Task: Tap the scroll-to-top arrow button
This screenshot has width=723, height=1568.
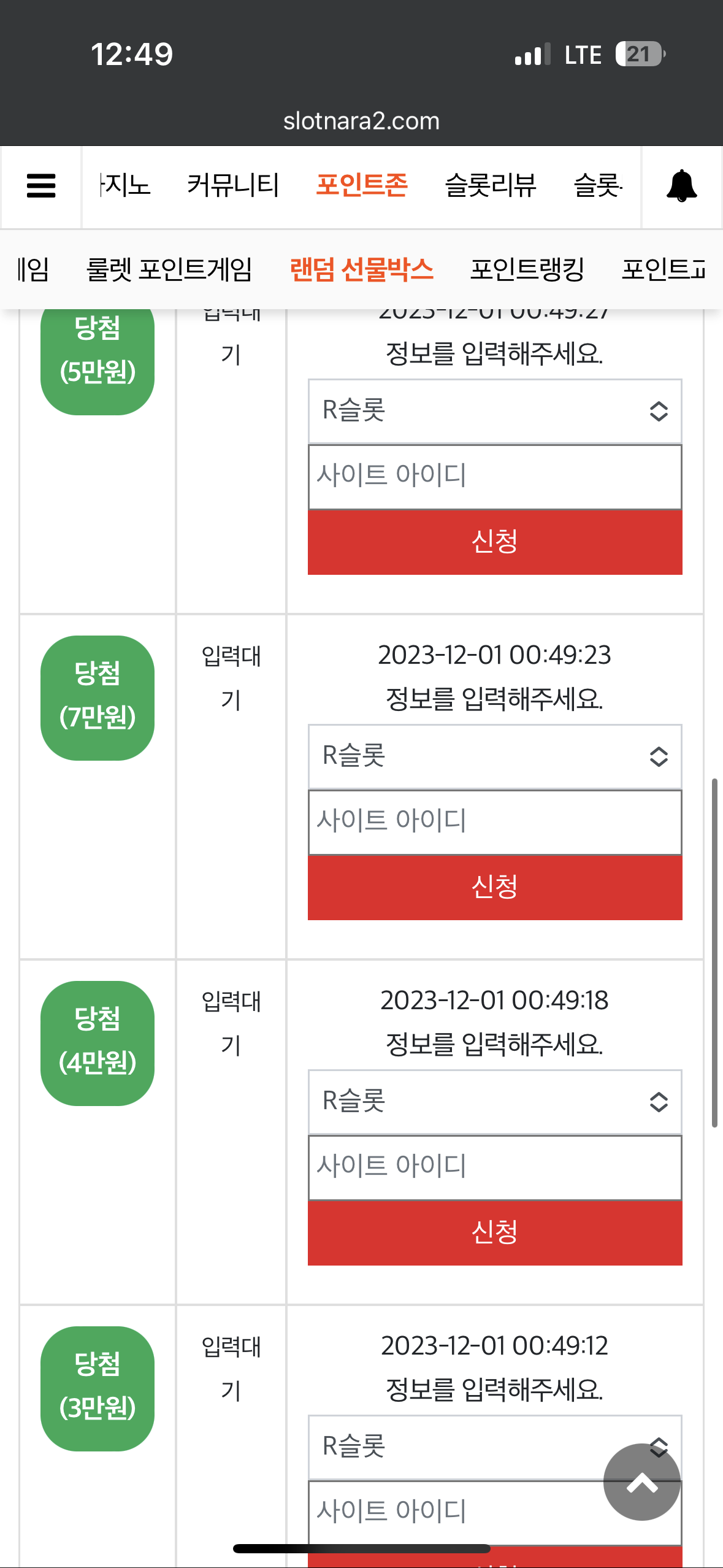Action: (x=642, y=1482)
